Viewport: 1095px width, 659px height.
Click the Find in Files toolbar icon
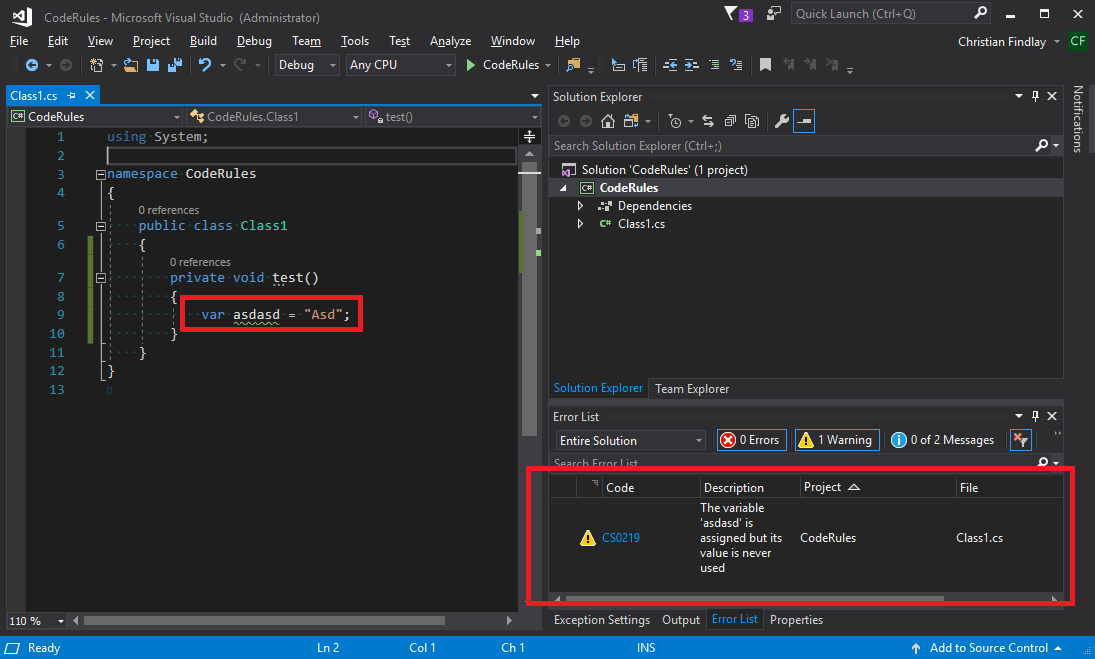pos(573,65)
